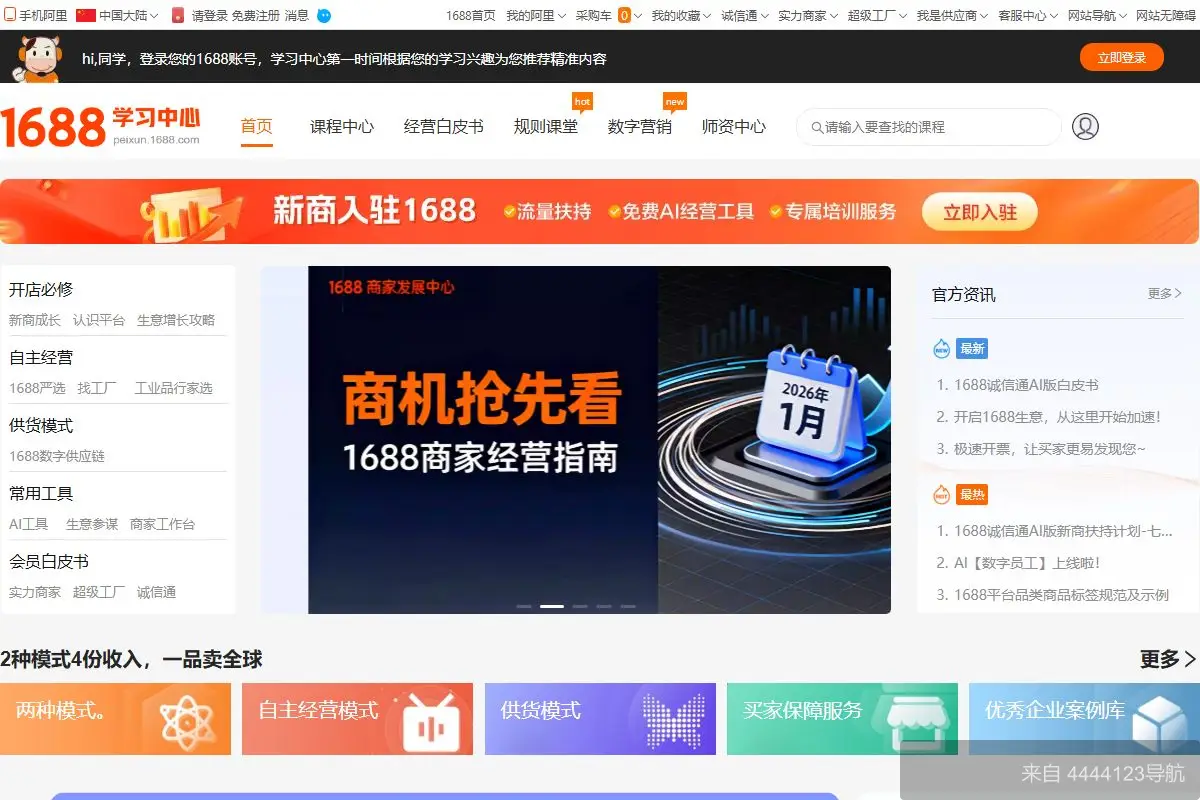This screenshot has height=800, width=1200.
Task: Switch to the 课程中心 tab
Action: coord(341,127)
